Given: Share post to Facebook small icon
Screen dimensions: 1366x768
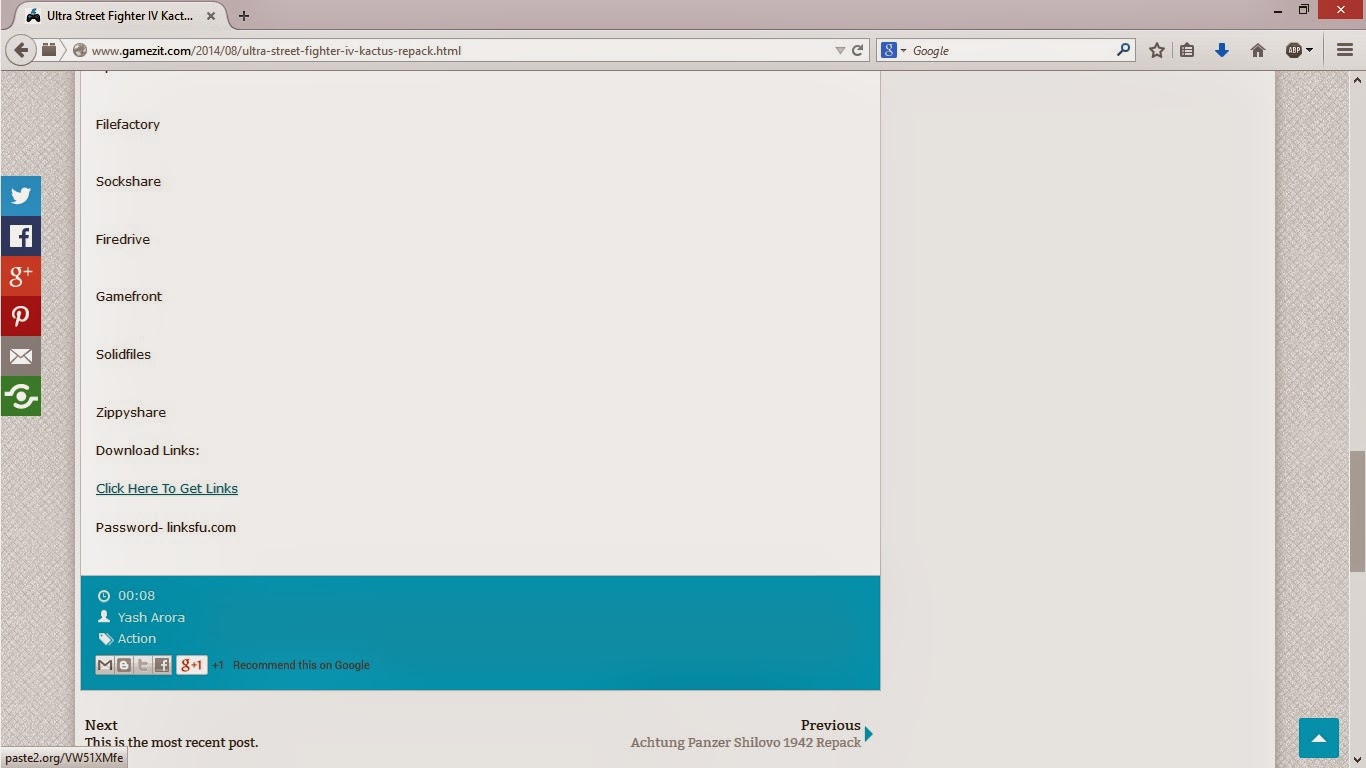Looking at the screenshot, I should click(x=162, y=665).
